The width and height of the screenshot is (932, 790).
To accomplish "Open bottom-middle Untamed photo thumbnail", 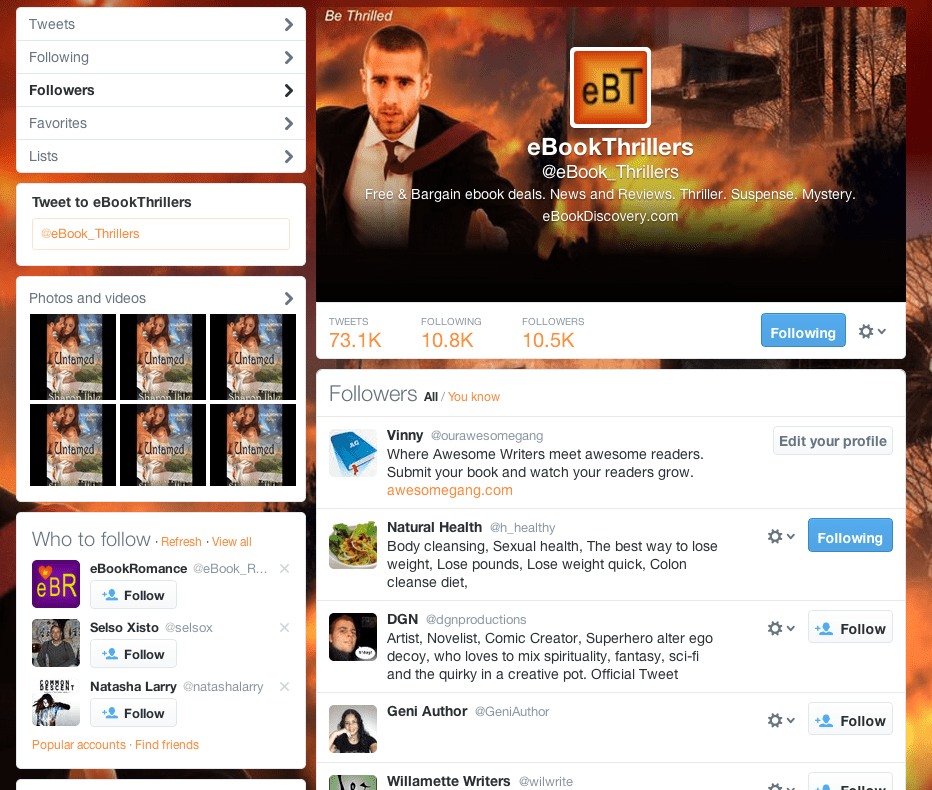I will pyautogui.click(x=163, y=445).
